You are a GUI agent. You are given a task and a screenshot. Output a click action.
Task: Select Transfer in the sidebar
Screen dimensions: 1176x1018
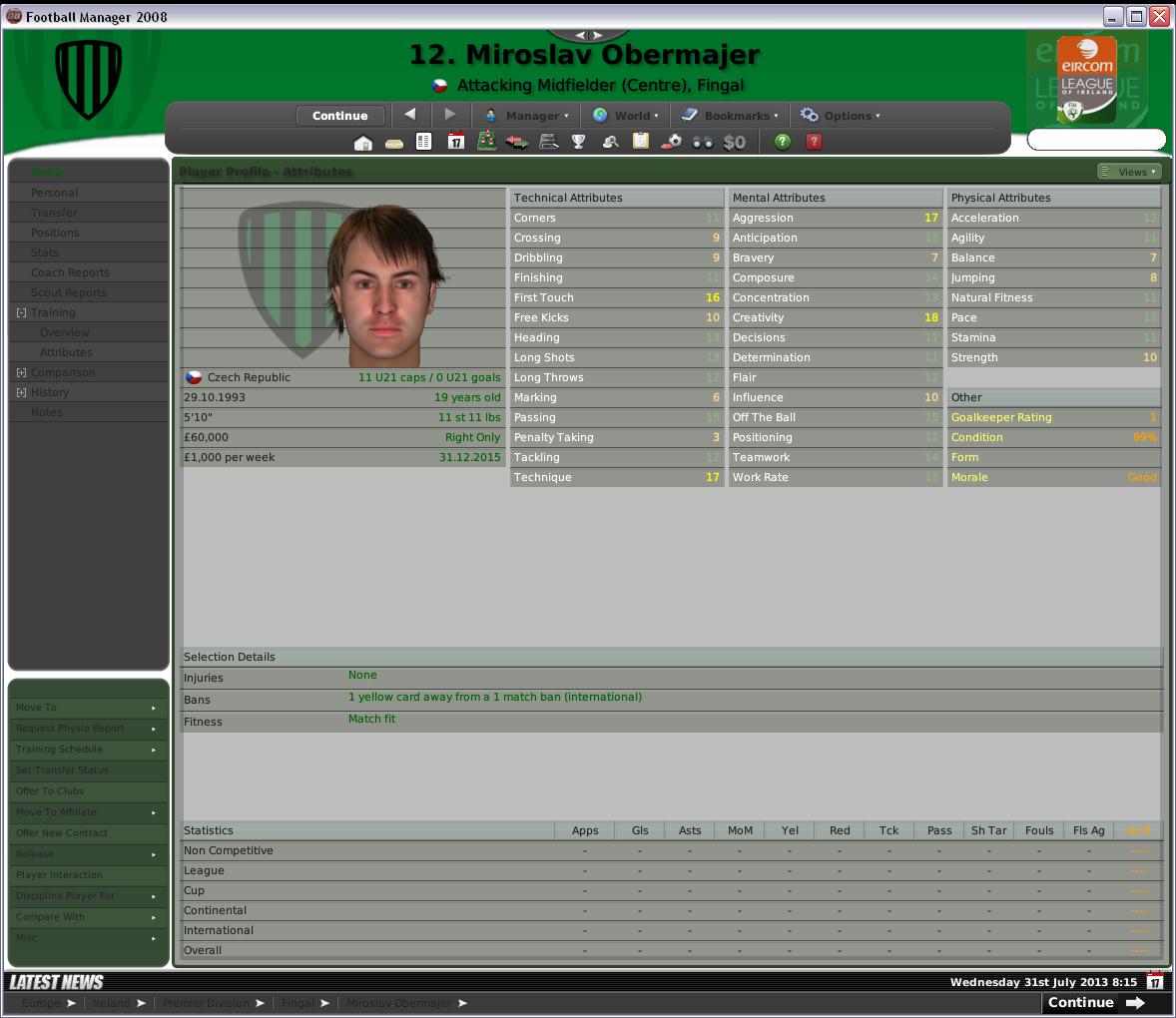point(54,213)
